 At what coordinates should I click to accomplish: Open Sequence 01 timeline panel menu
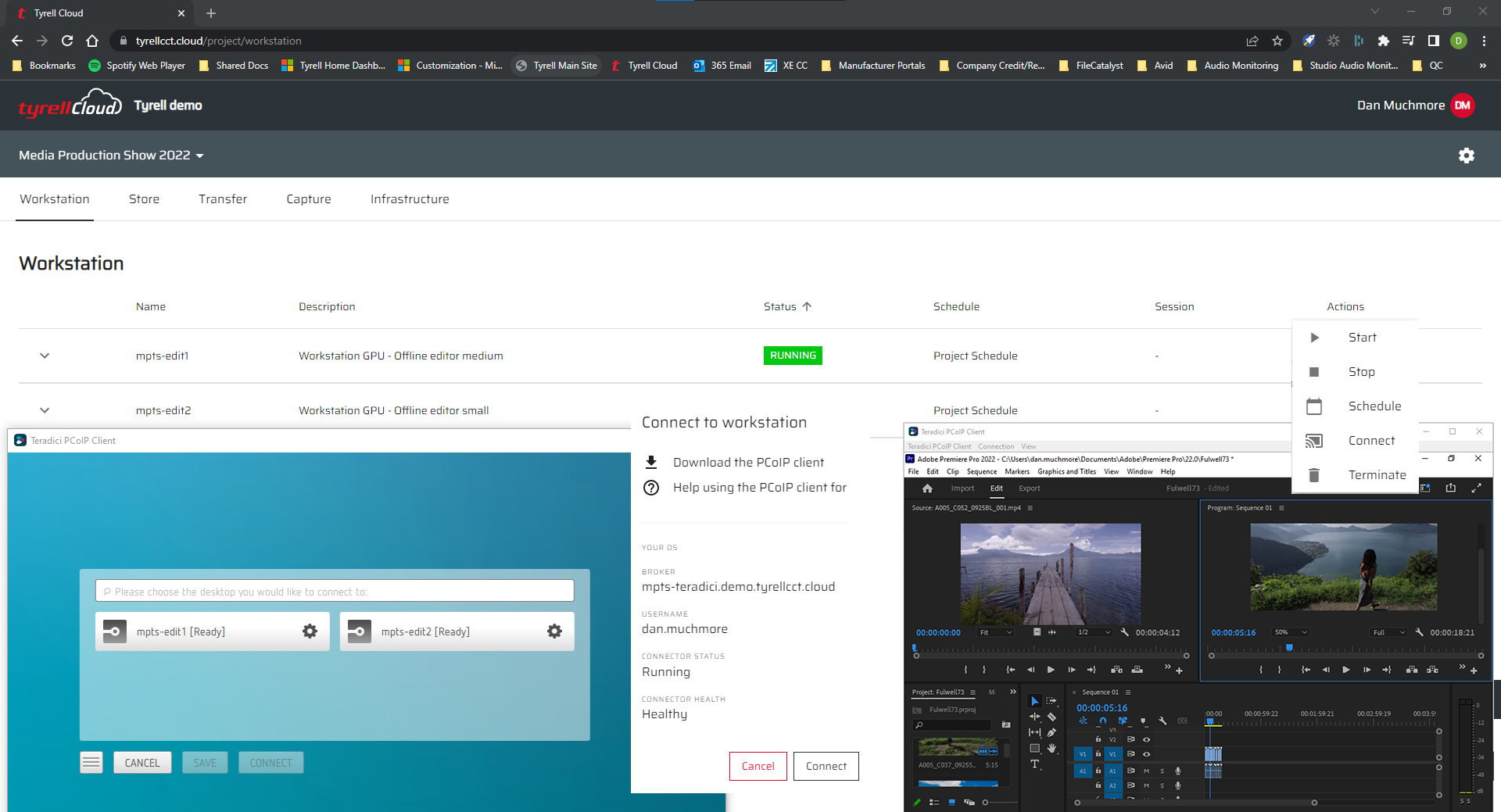[x=1128, y=692]
